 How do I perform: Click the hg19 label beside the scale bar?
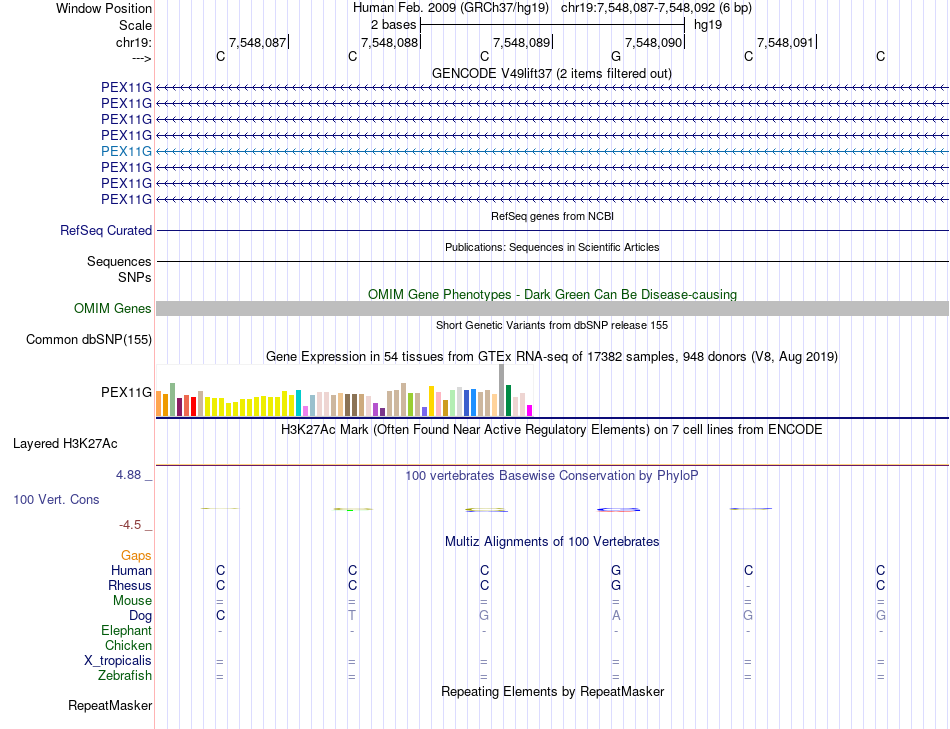pyautogui.click(x=708, y=25)
